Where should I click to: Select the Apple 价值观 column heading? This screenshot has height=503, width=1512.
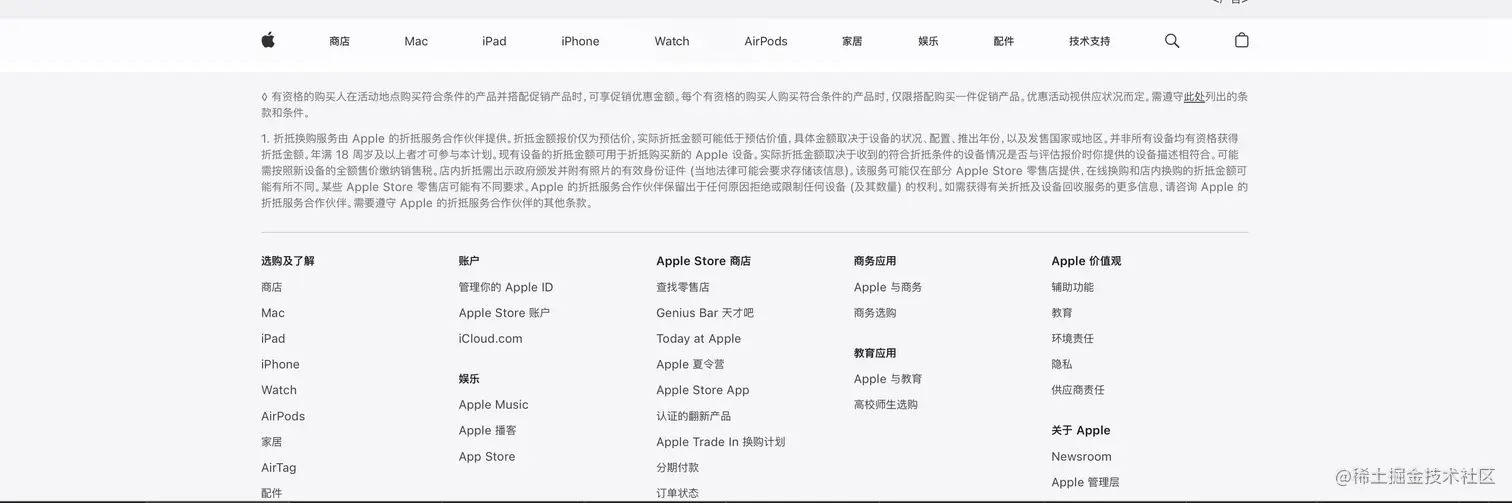[1086, 261]
